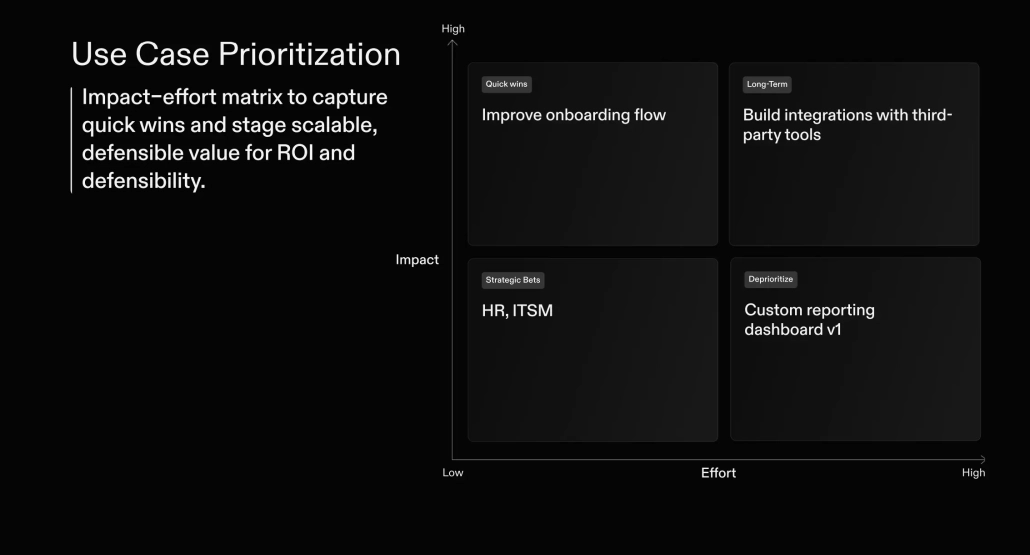
Task: Select "Custom reporting dashboard v1" text
Action: [x=809, y=319]
